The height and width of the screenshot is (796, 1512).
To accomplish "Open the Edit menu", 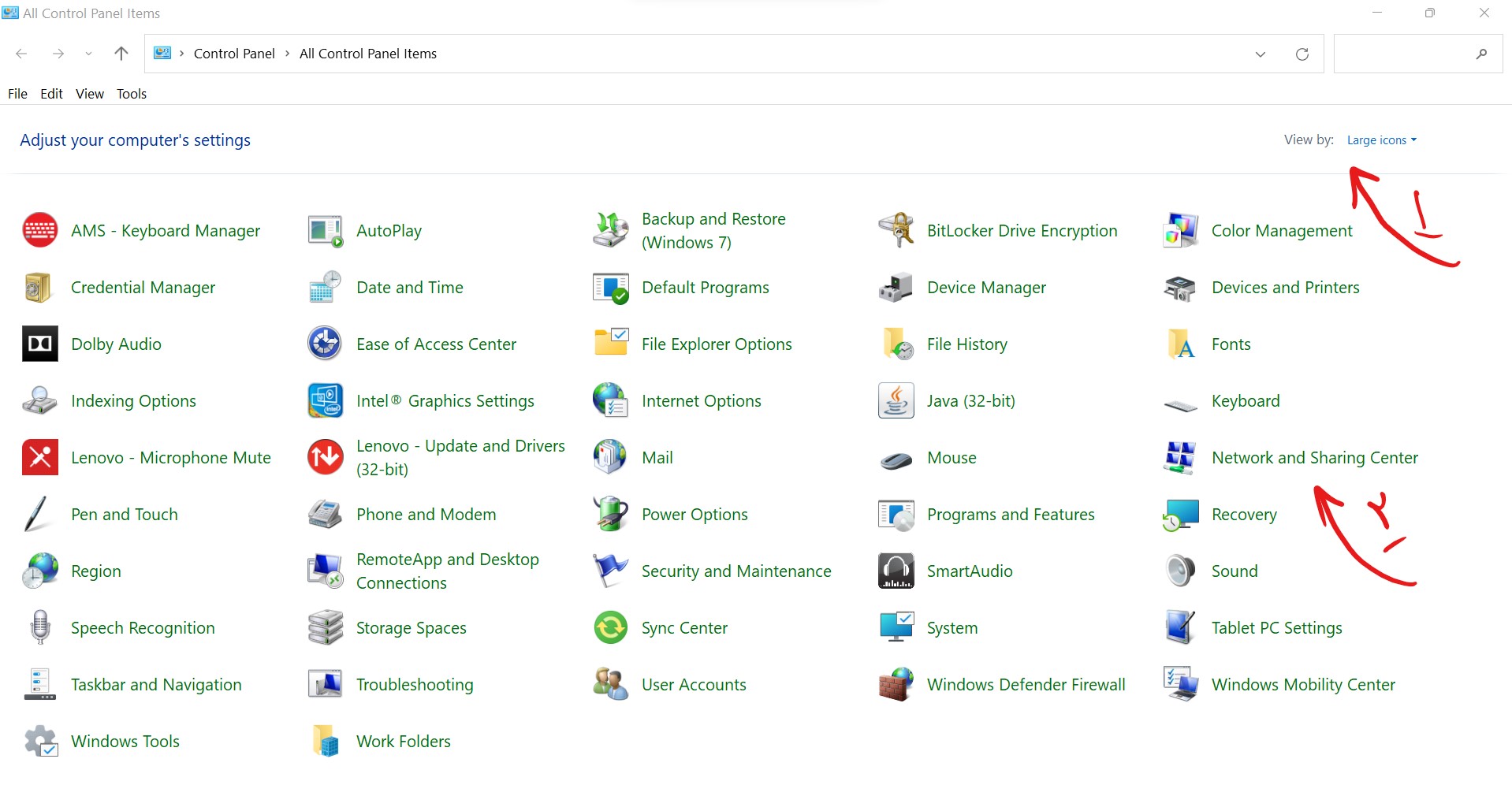I will 51,94.
